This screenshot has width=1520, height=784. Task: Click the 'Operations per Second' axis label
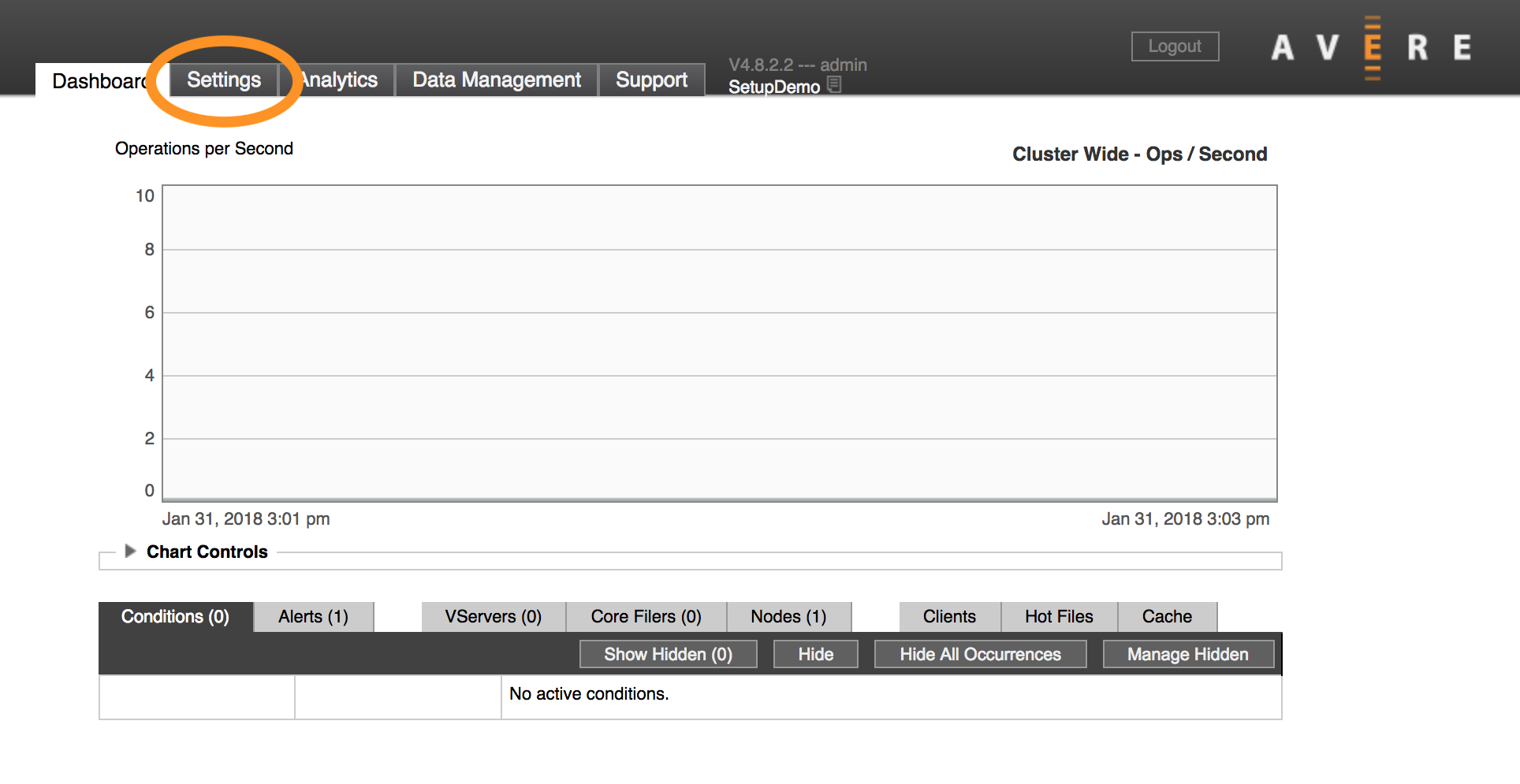click(x=204, y=149)
